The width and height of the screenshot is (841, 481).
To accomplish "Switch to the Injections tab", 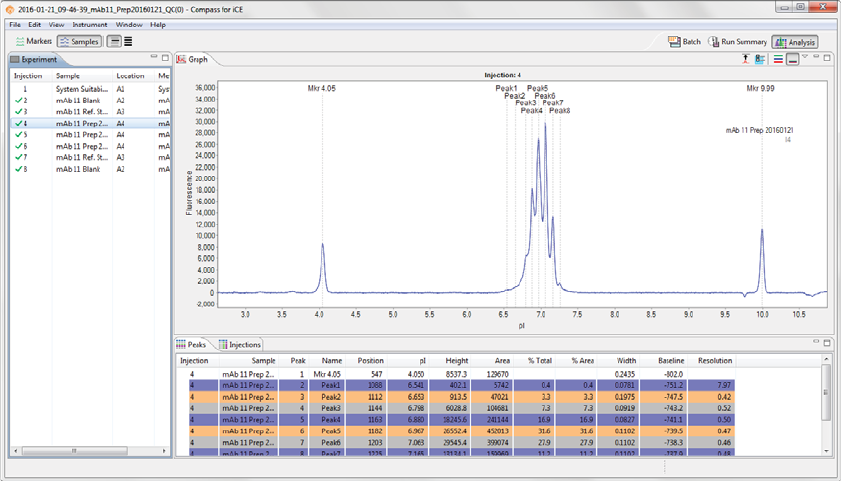I will pos(239,345).
